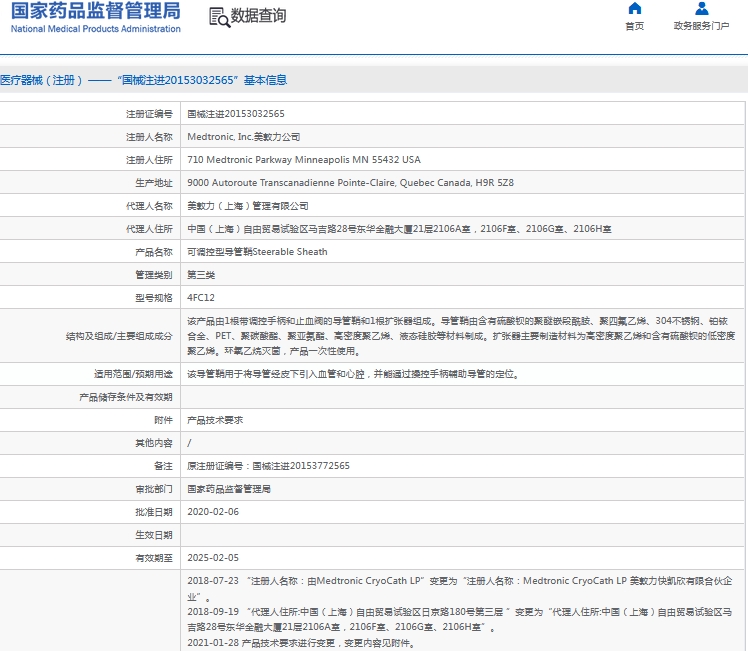This screenshot has height=651, width=748.
Task: Click the 生效日期 row label
Action: pos(154,535)
